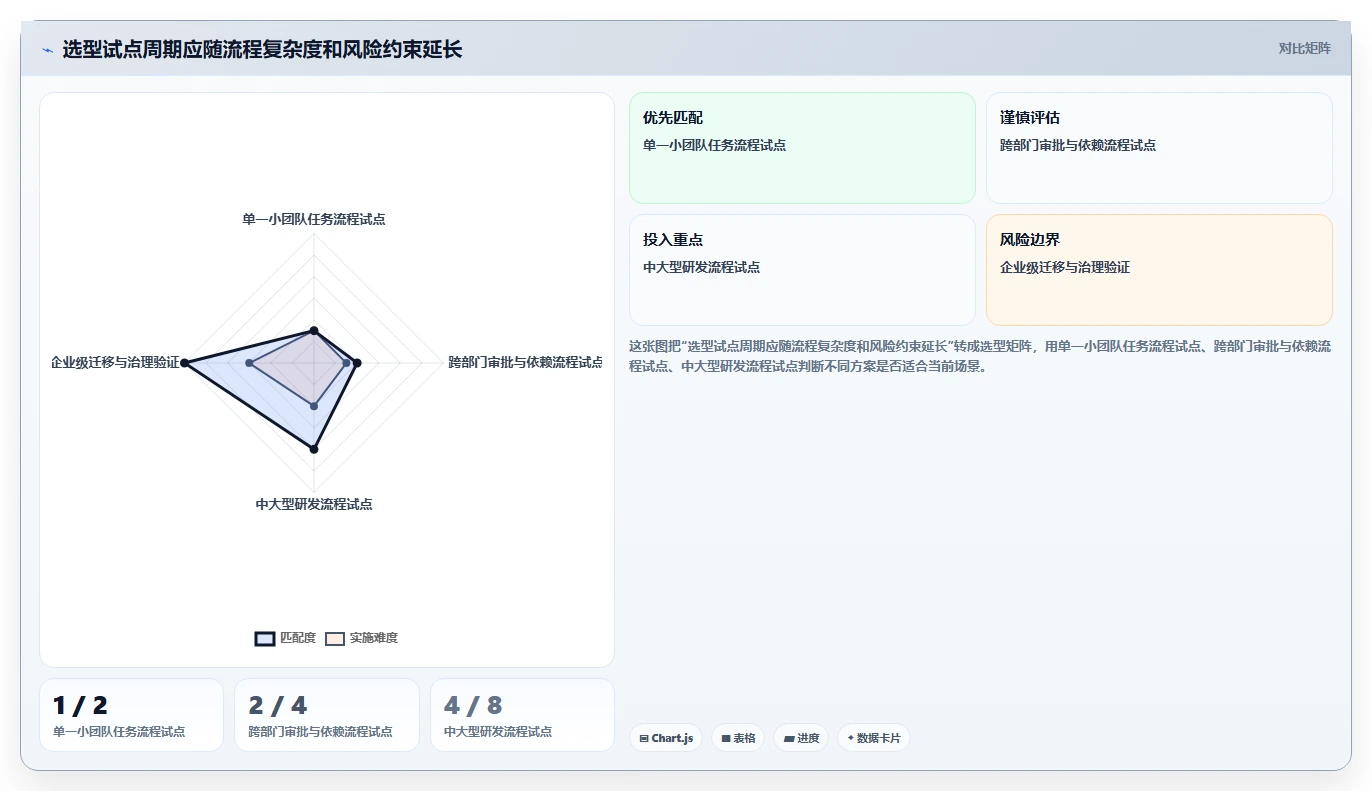The height and width of the screenshot is (791, 1372).
Task: Click the lightning icon beside the title
Action: 47,50
